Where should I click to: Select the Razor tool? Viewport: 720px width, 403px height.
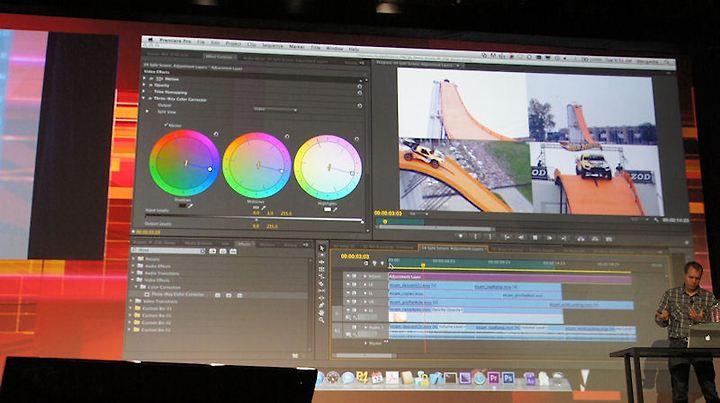pyautogui.click(x=321, y=284)
